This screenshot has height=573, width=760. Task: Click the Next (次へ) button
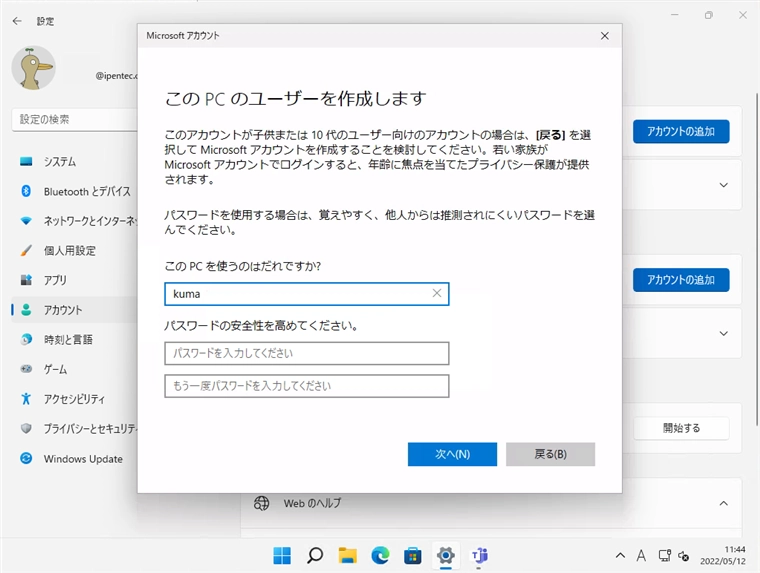452,454
